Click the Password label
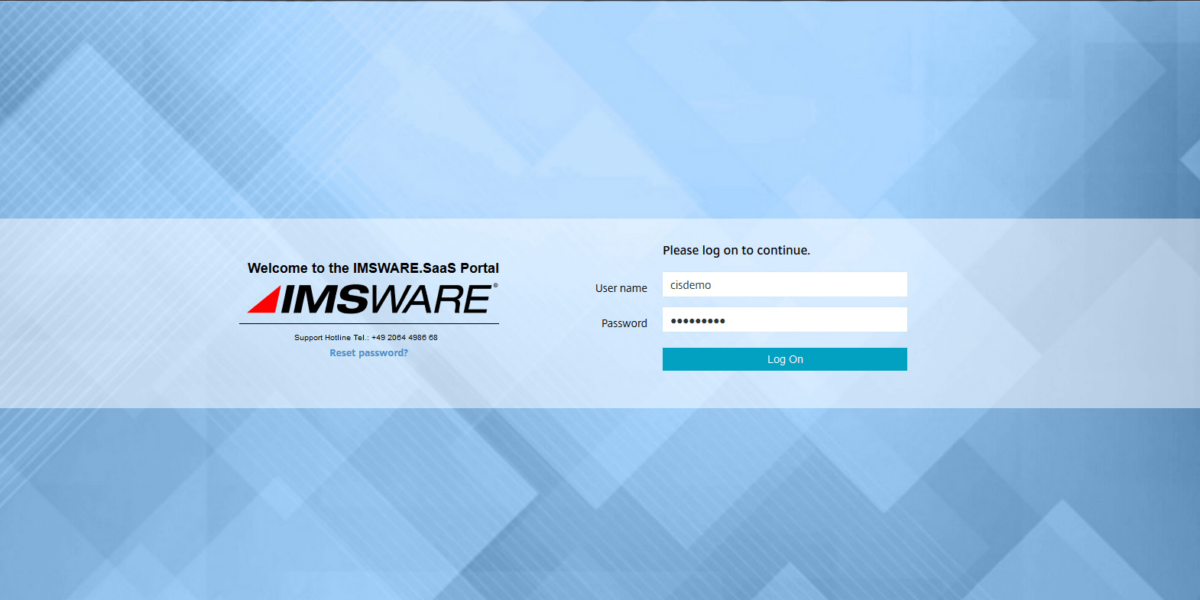Viewport: 1200px width, 600px height. tap(624, 323)
